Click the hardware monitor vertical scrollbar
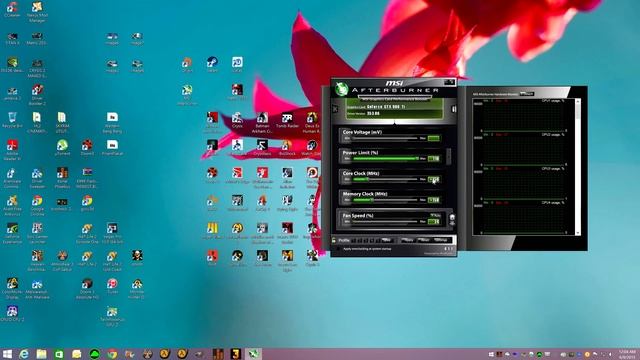 [578, 166]
